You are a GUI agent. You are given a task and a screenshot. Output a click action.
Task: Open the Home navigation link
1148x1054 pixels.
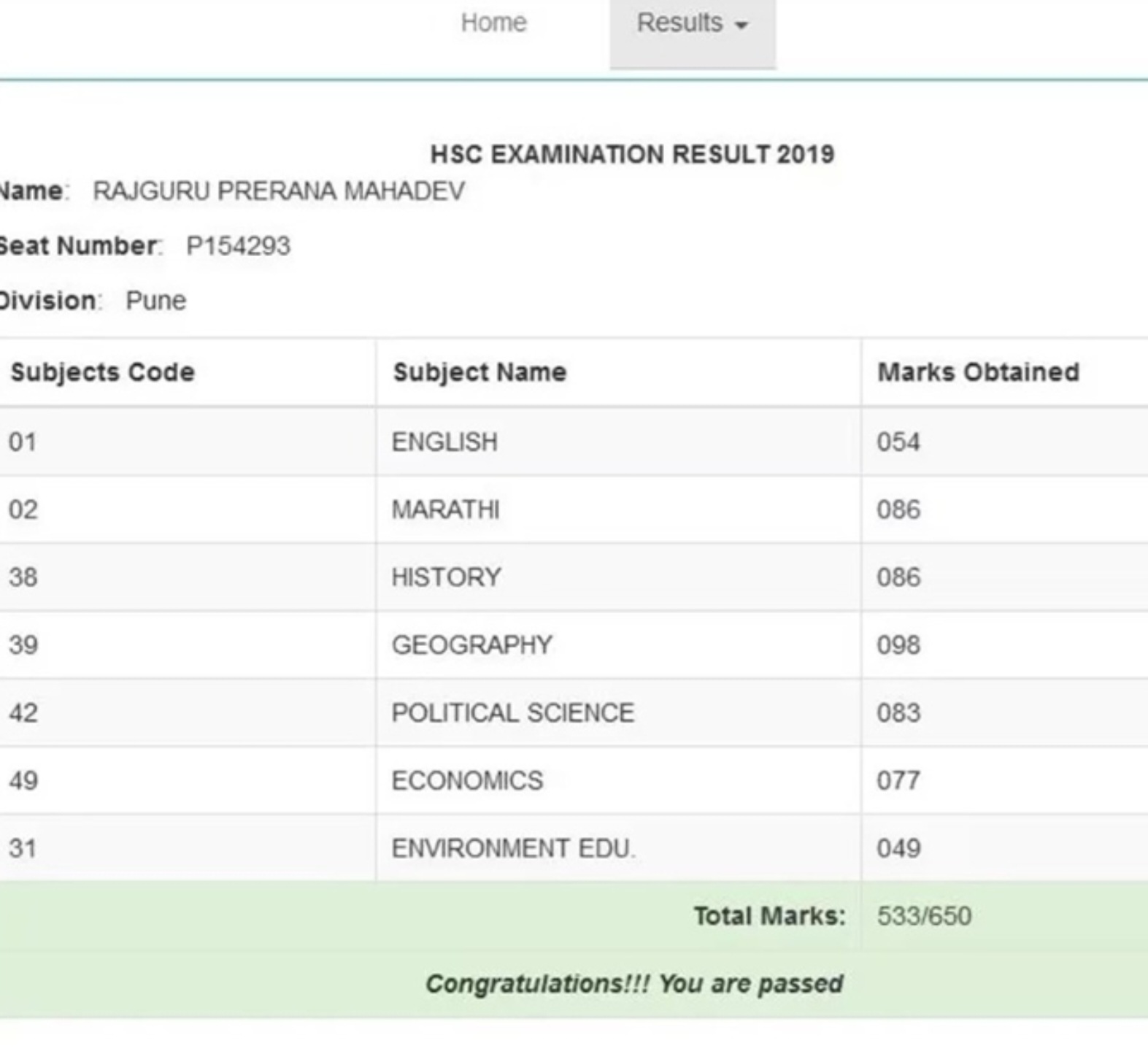pos(493,23)
